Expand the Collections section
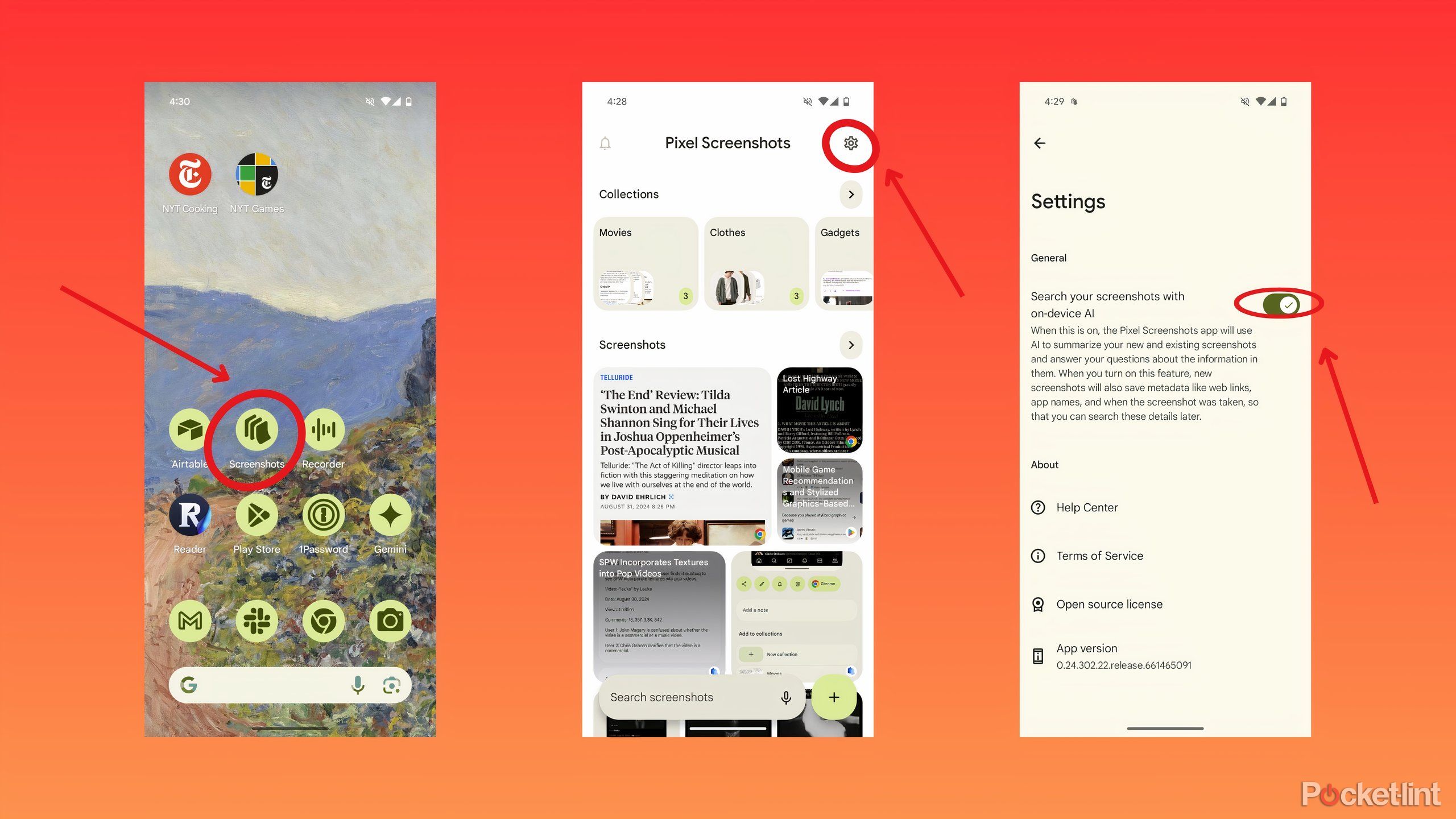Image resolution: width=1456 pixels, height=819 pixels. tap(852, 194)
